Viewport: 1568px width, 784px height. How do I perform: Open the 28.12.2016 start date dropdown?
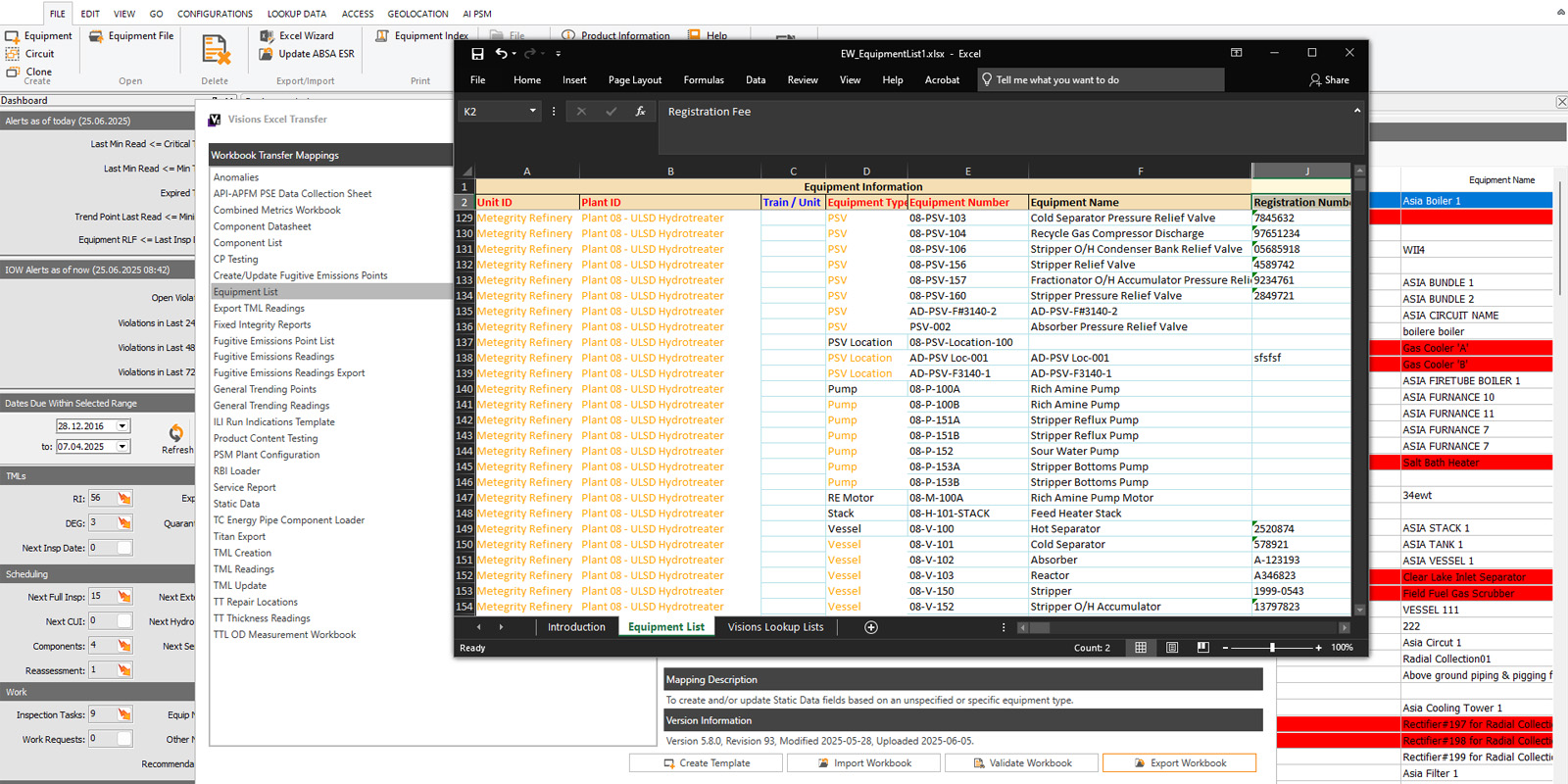point(122,426)
